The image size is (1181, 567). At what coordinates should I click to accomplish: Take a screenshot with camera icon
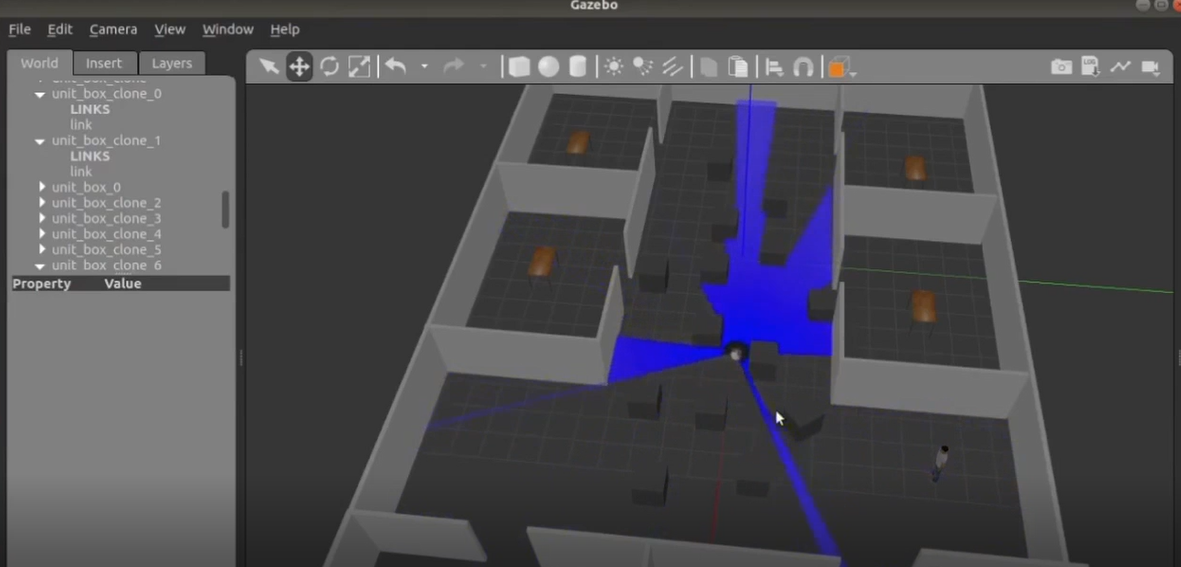pos(1061,67)
